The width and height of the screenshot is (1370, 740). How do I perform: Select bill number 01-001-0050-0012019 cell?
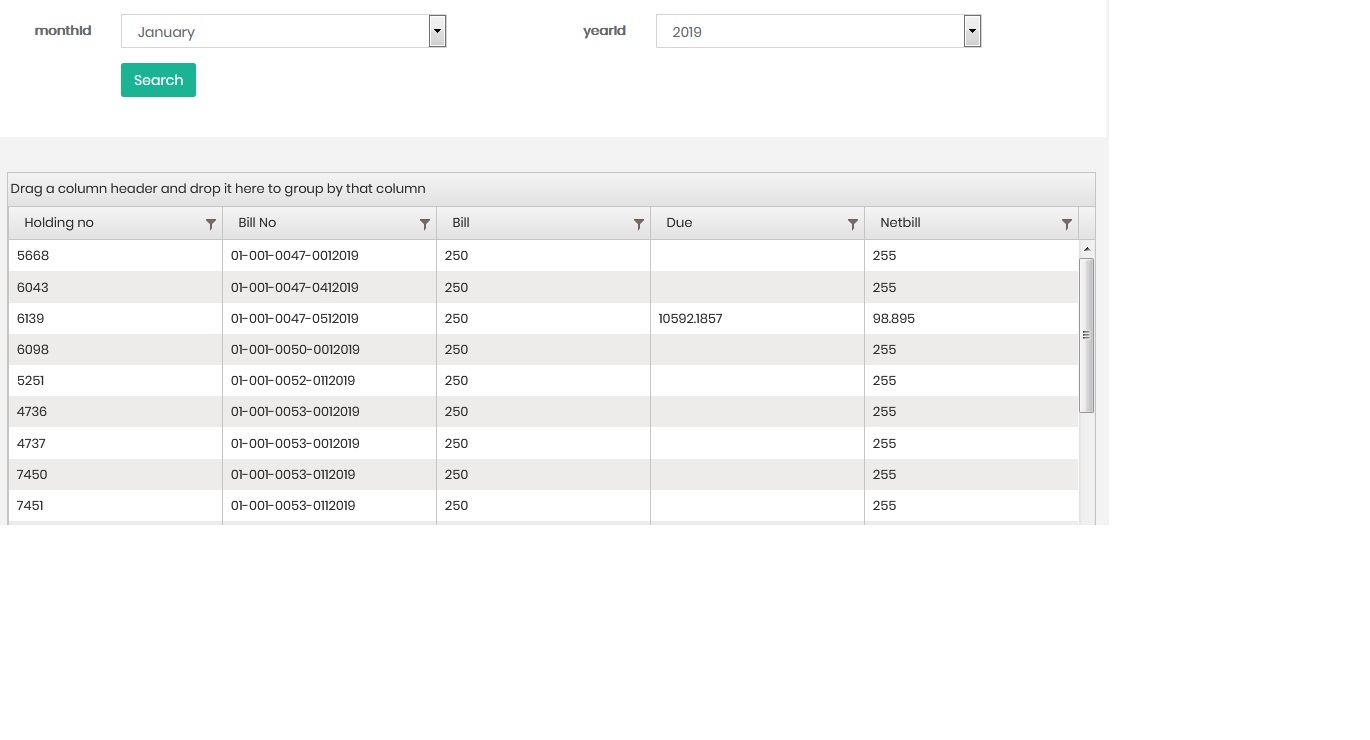[294, 350]
